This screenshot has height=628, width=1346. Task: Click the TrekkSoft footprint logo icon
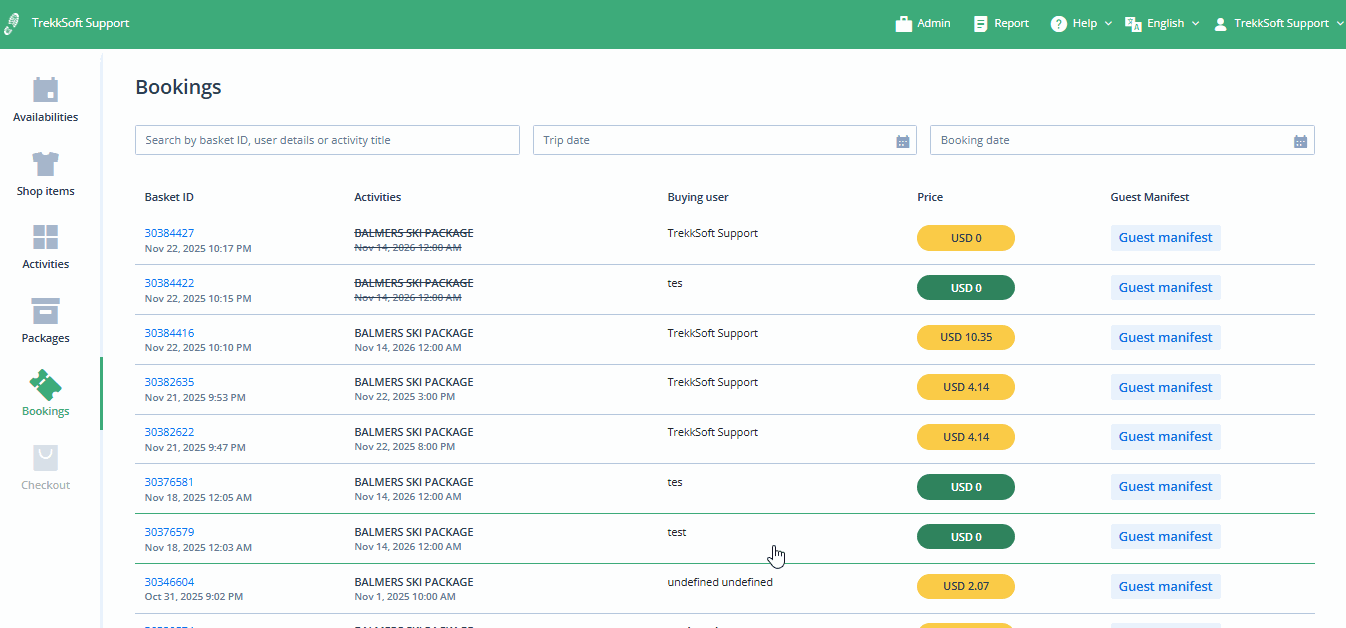tap(12, 24)
